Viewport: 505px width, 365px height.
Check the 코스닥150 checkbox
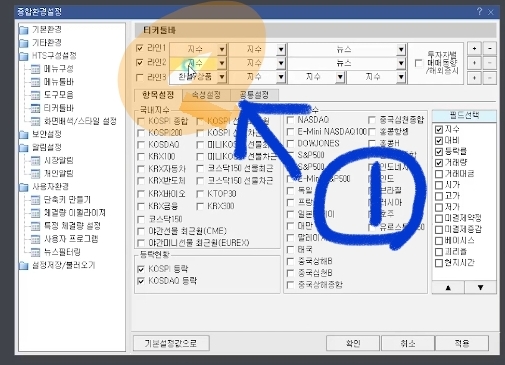pyautogui.click(x=141, y=220)
